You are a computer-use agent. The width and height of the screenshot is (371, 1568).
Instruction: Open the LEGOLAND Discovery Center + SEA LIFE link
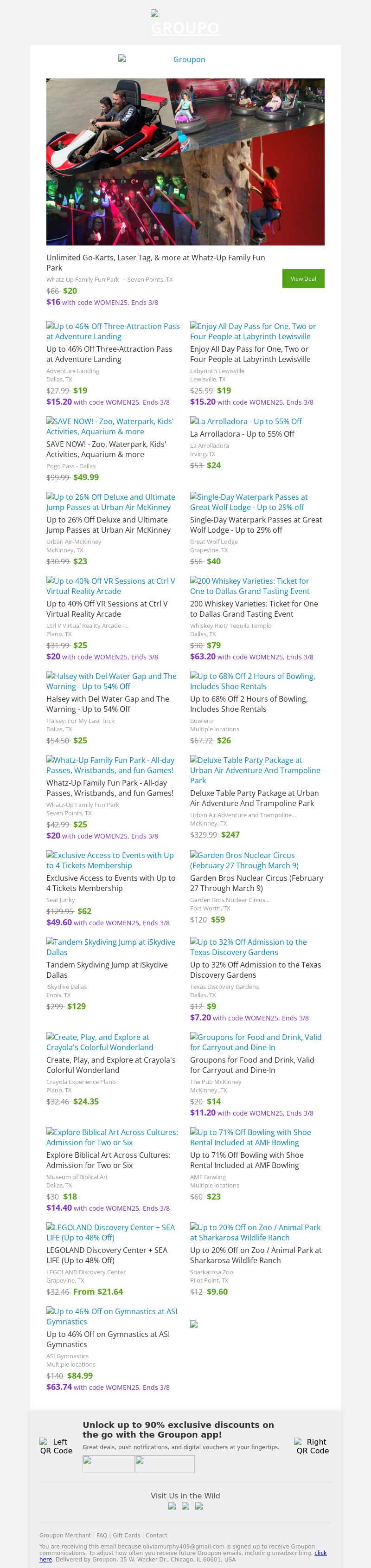coord(110,1232)
